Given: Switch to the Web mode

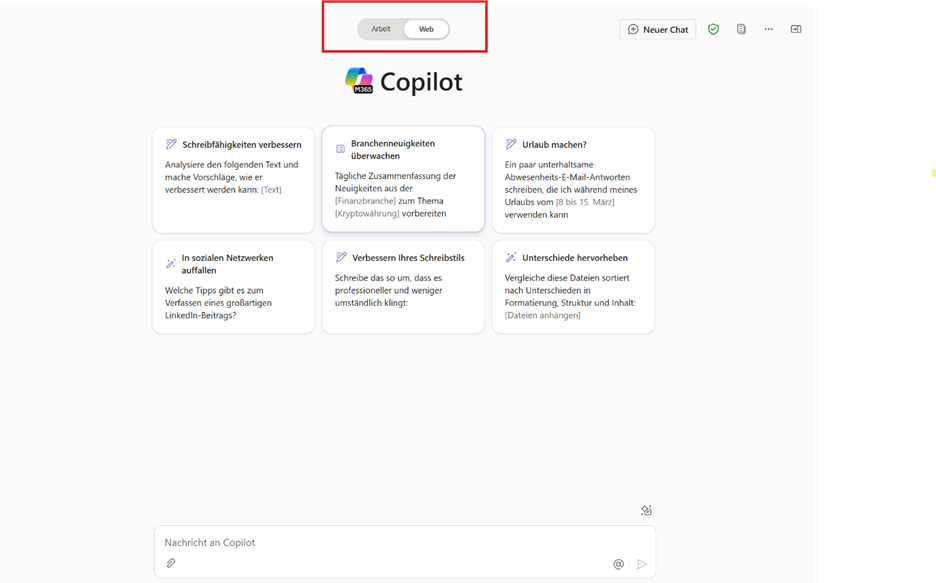Looking at the screenshot, I should [x=426, y=29].
